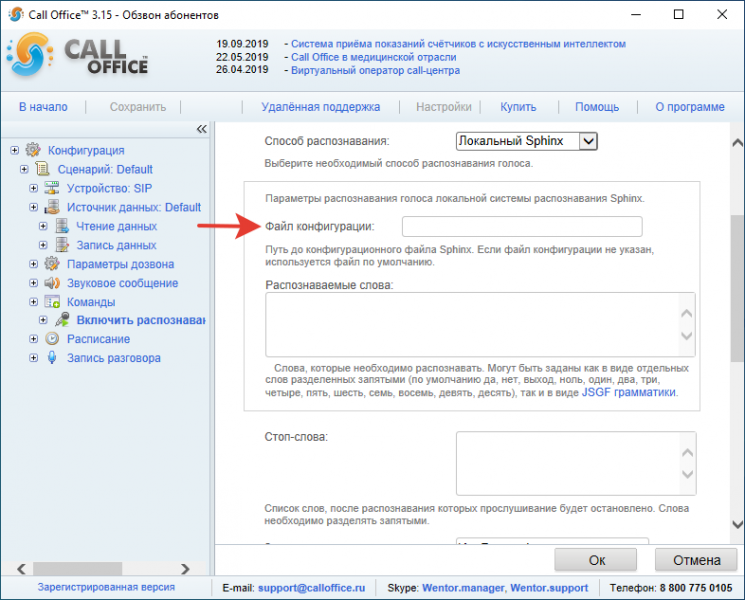
Task: Expand the Расписание tree node
Action: (x=34, y=339)
